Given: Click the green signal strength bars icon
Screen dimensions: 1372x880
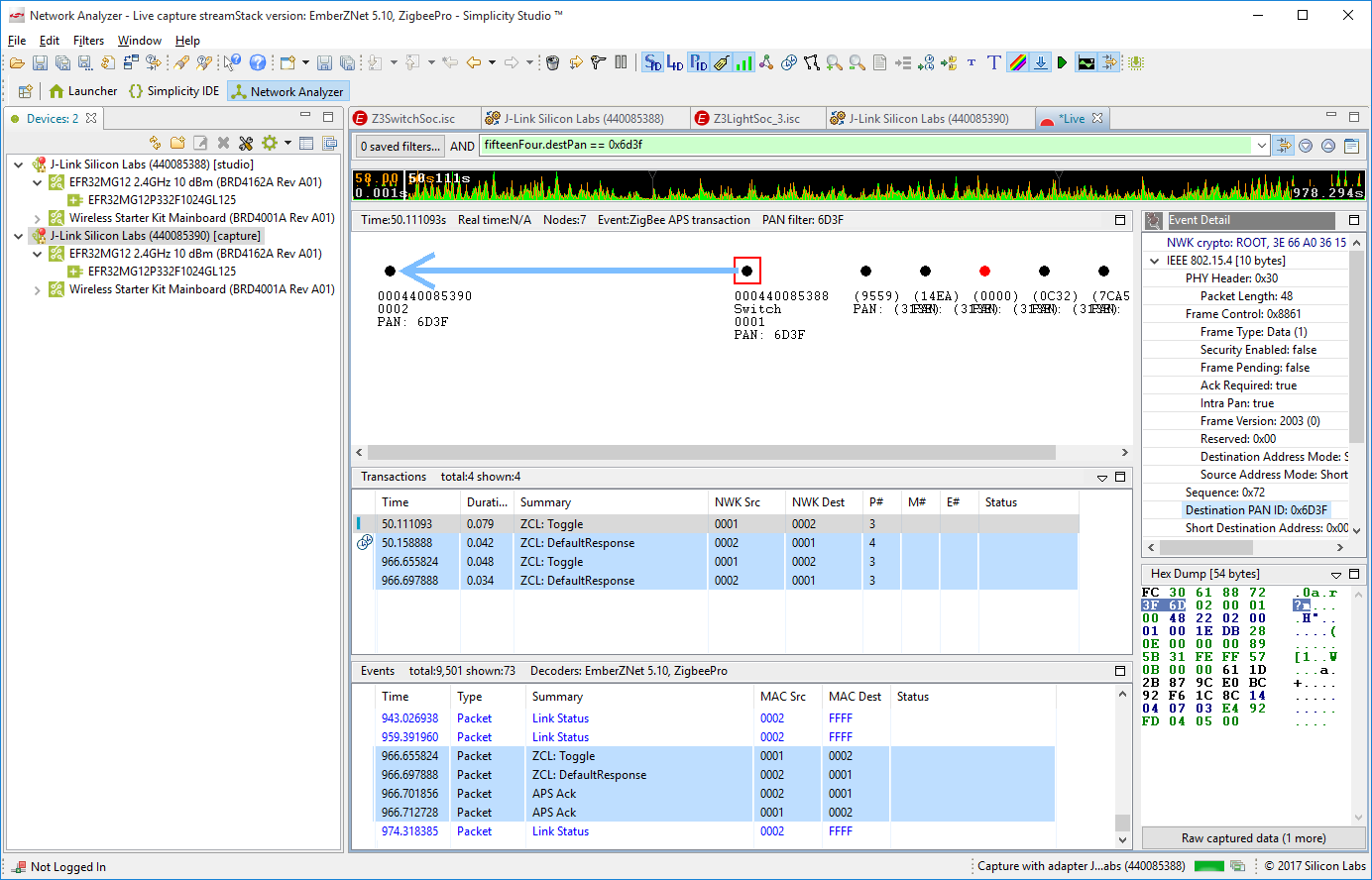Looking at the screenshot, I should [x=743, y=62].
